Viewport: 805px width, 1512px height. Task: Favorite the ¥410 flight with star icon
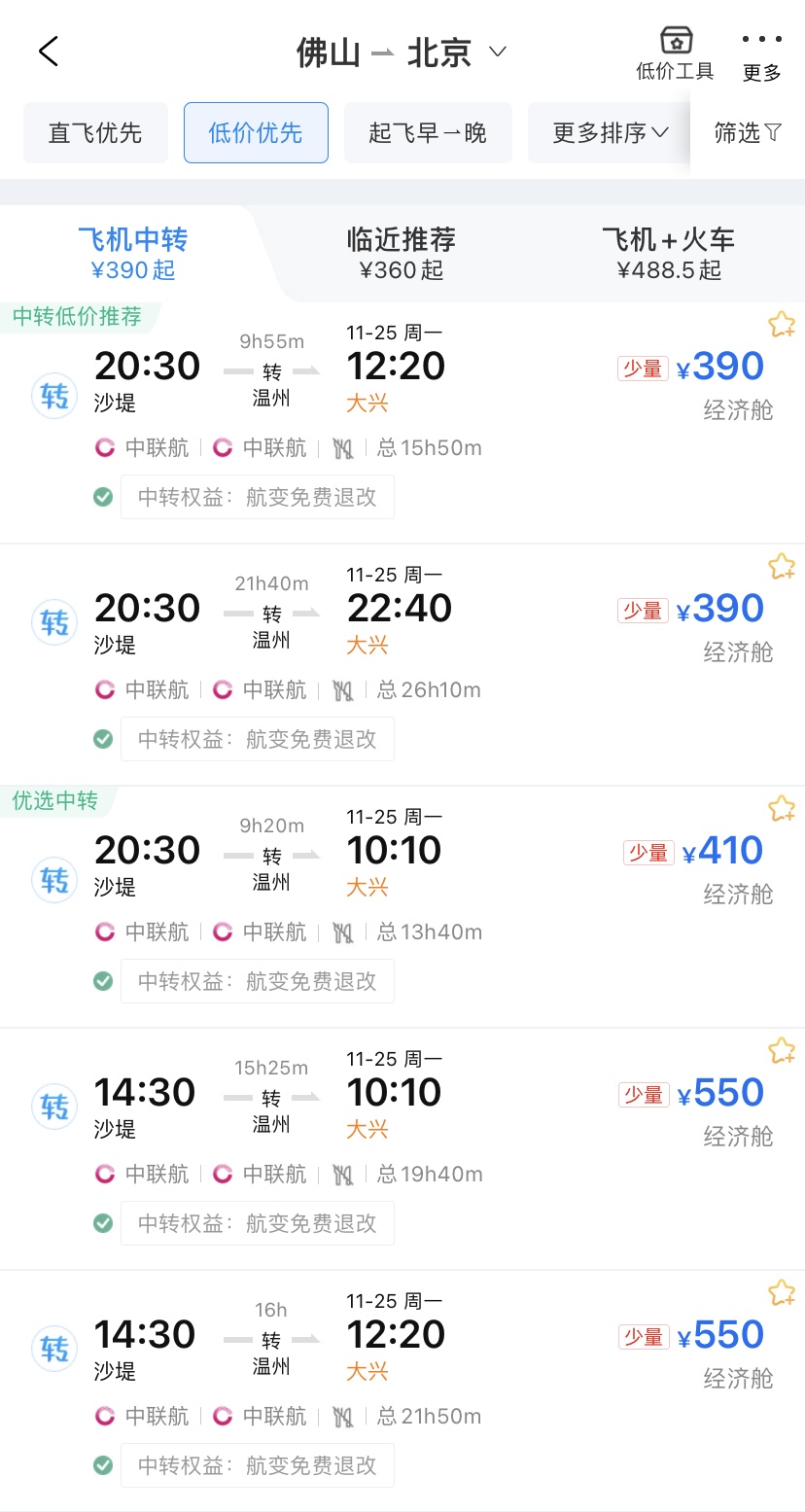coord(782,809)
